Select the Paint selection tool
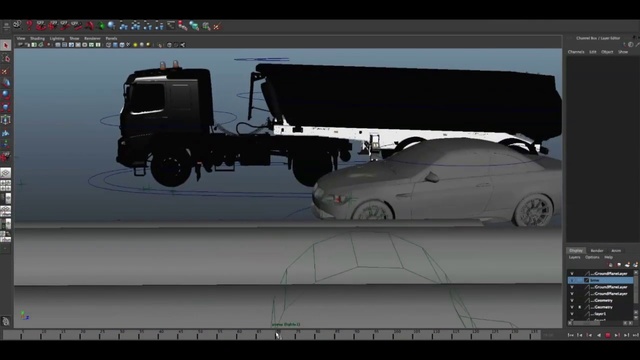 pyautogui.click(x=6, y=71)
